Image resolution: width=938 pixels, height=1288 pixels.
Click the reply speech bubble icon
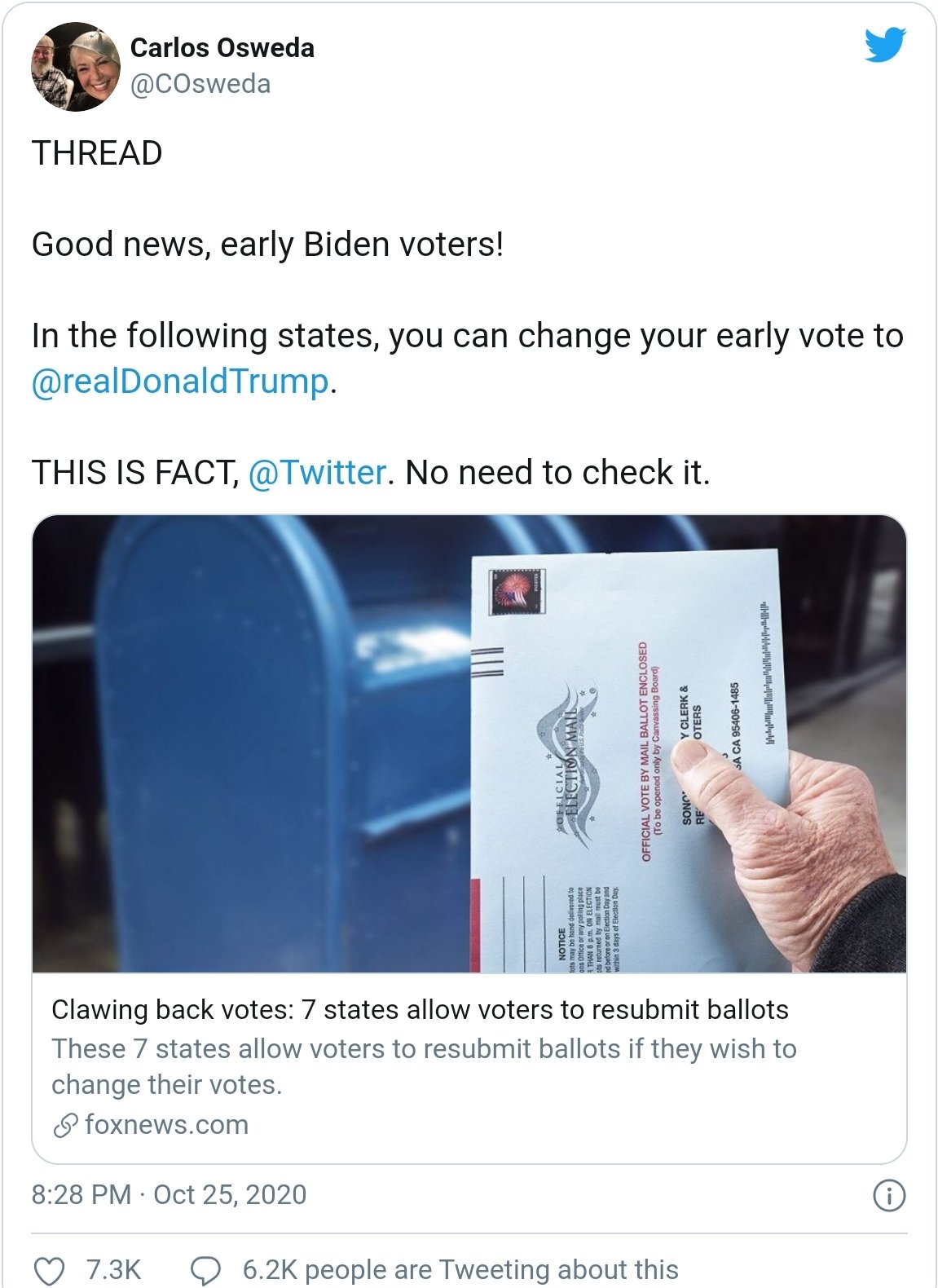click(x=205, y=1270)
